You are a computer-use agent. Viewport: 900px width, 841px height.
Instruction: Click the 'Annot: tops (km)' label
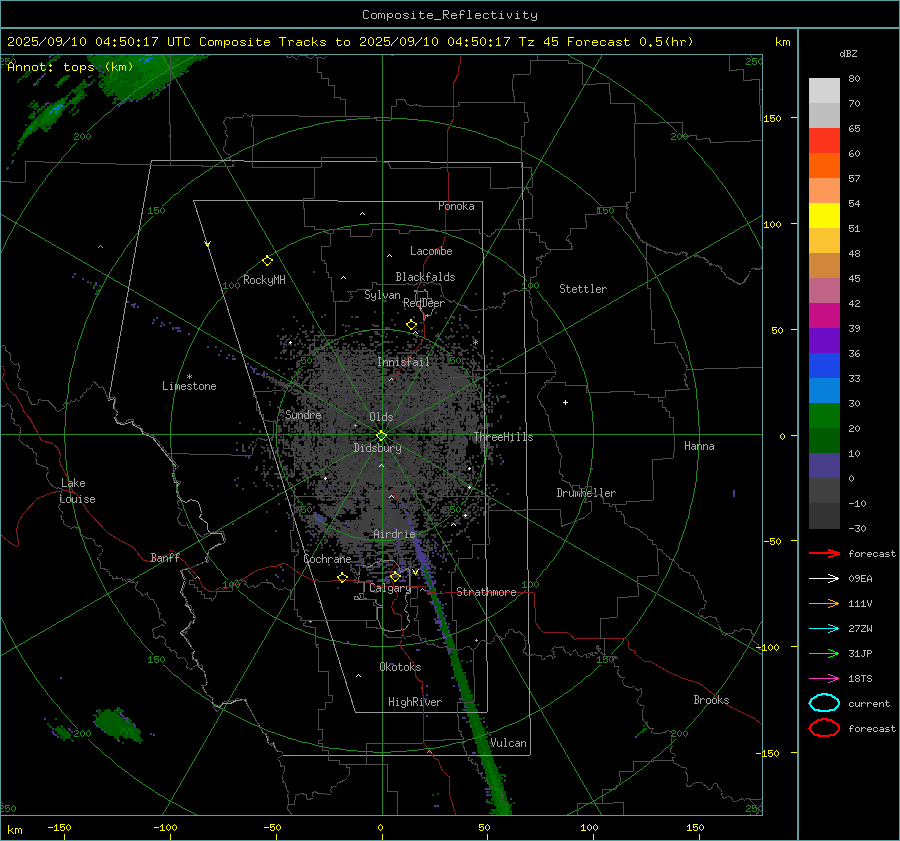click(x=70, y=67)
